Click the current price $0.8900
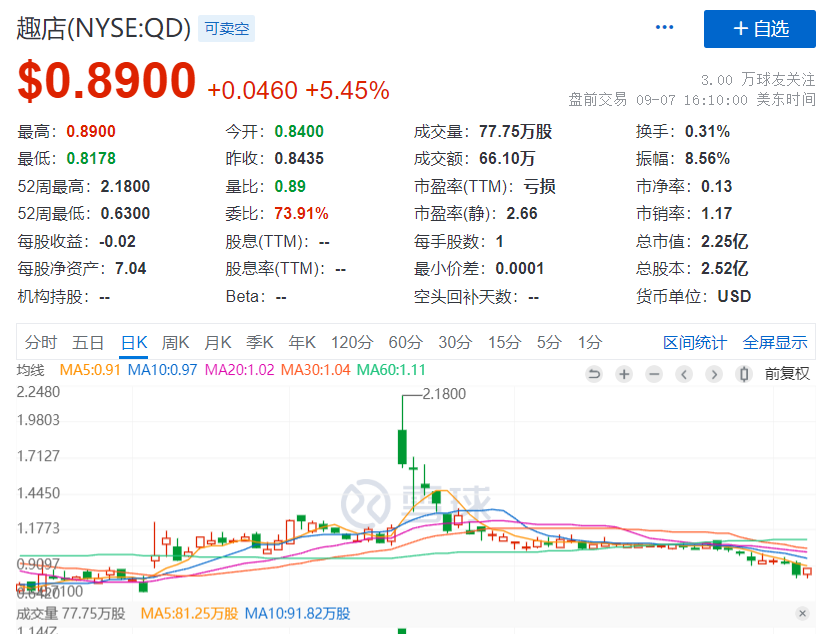Image resolution: width=827 pixels, height=634 pixels. pos(107,81)
